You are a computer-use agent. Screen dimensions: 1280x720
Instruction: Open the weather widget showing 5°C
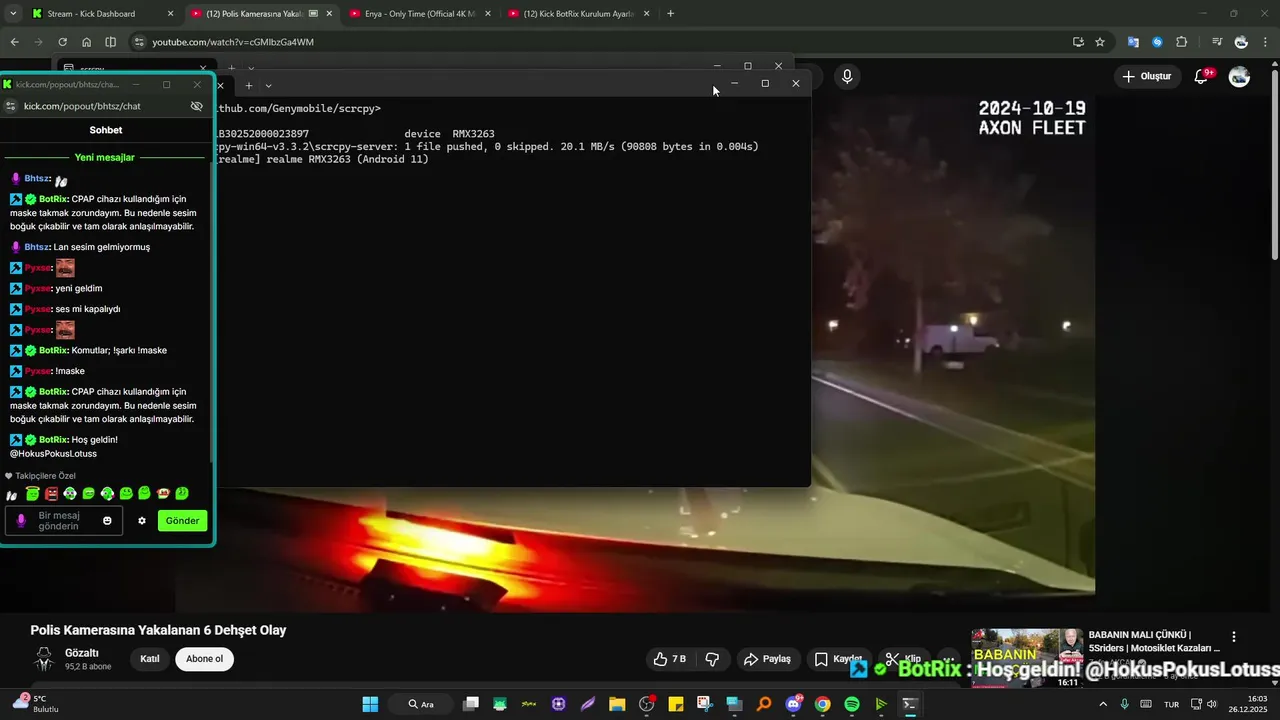[34, 703]
